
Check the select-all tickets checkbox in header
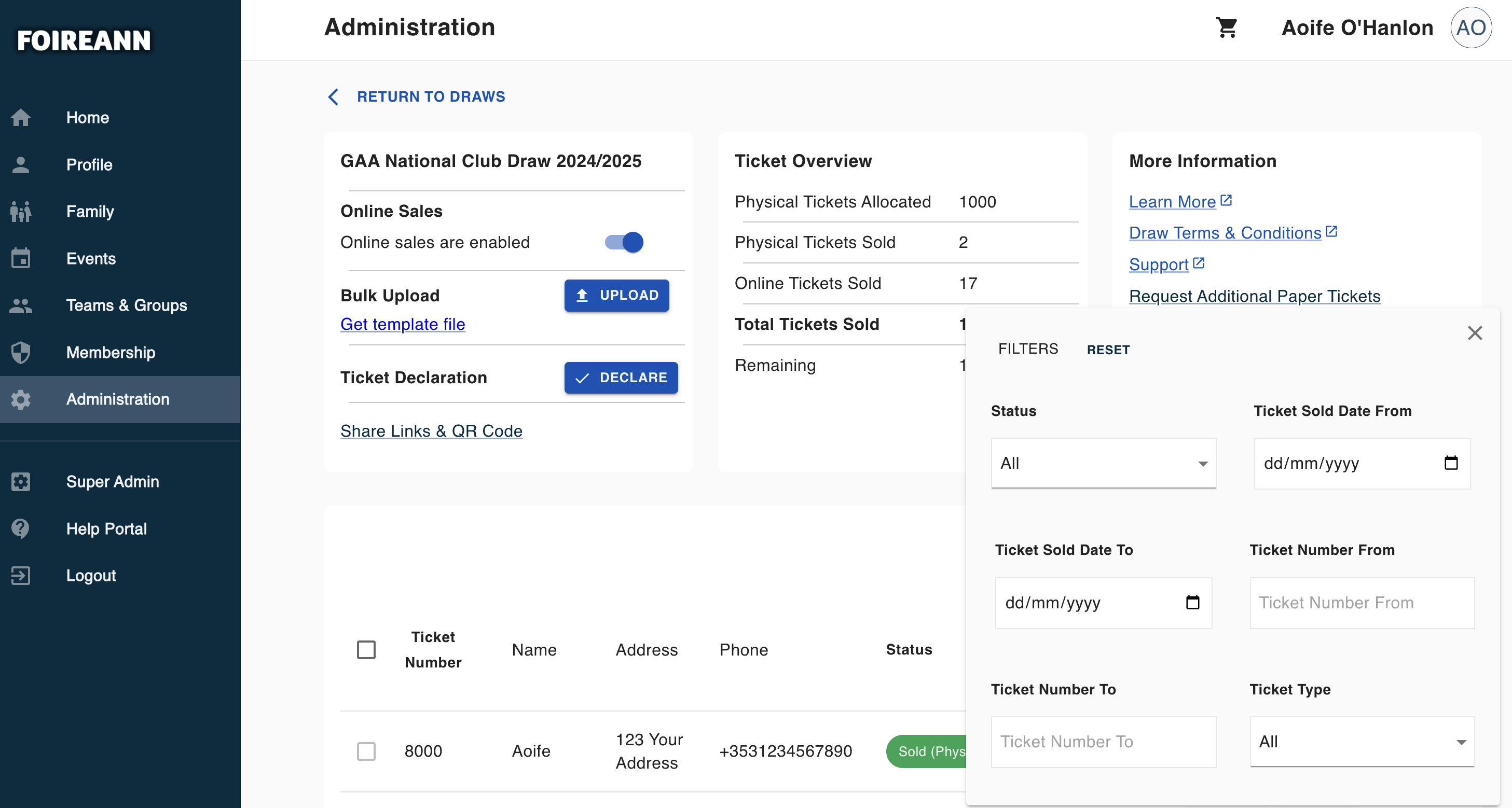tap(366, 650)
